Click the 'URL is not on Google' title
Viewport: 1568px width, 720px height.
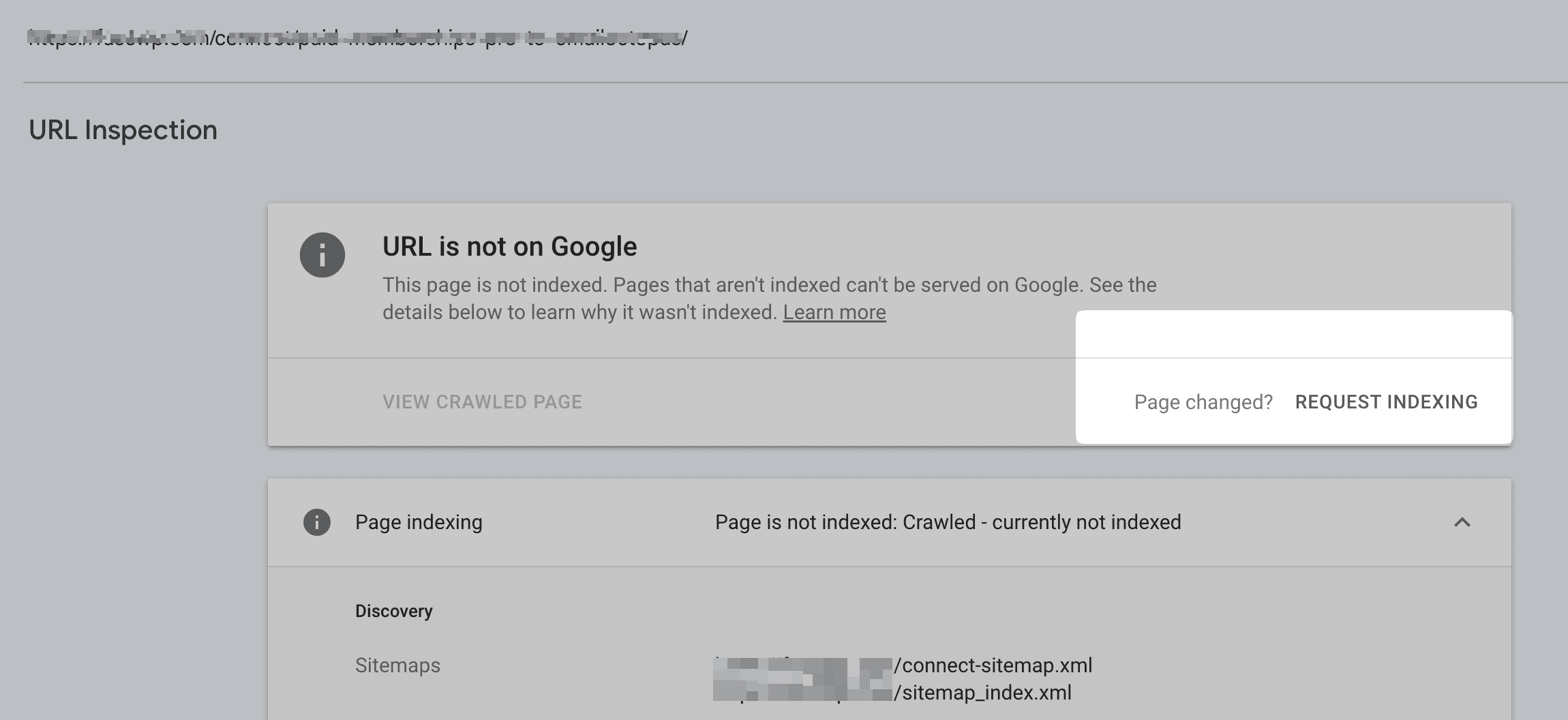510,246
